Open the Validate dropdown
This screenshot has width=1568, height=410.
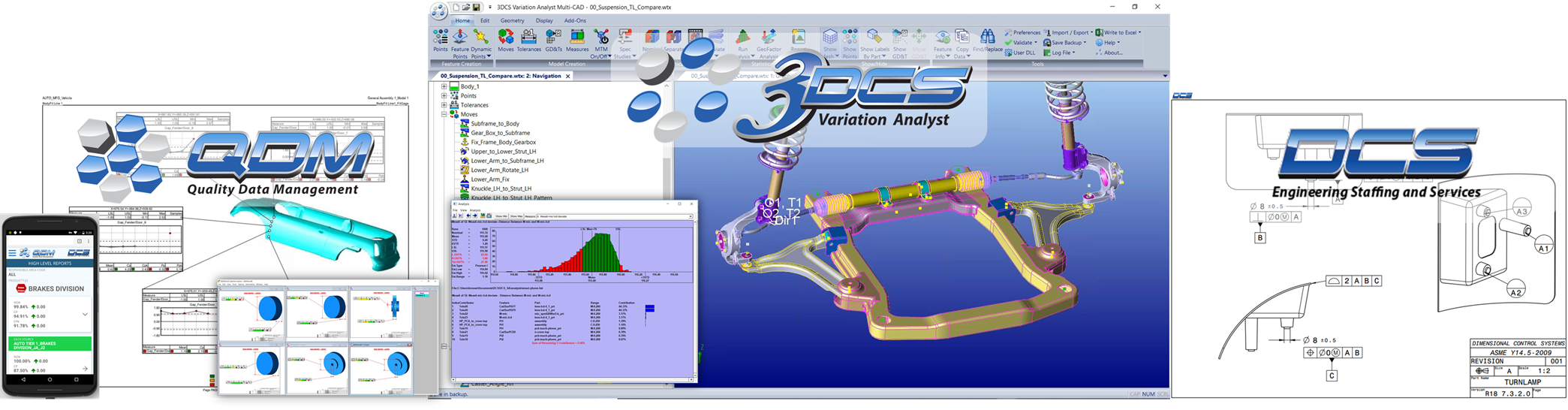pos(1022,43)
